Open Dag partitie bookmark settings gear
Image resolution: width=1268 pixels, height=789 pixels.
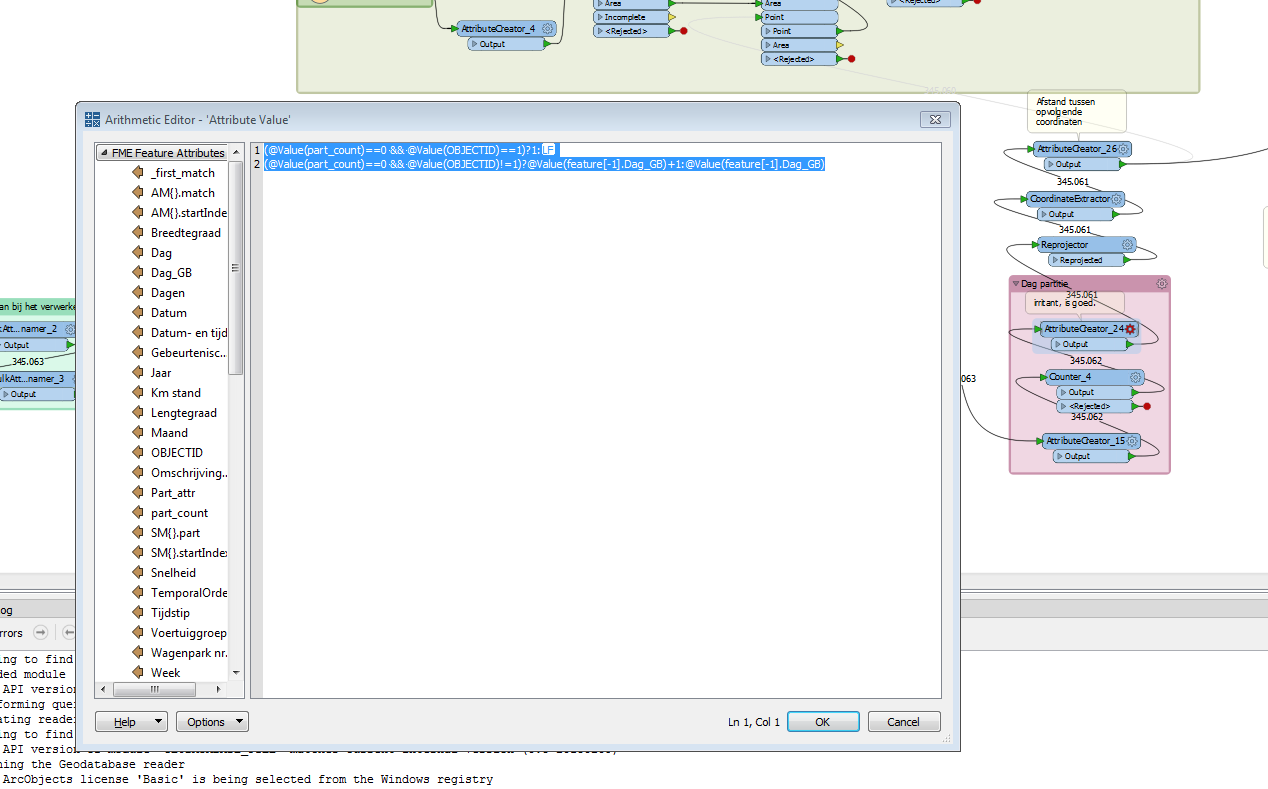tap(1161, 284)
